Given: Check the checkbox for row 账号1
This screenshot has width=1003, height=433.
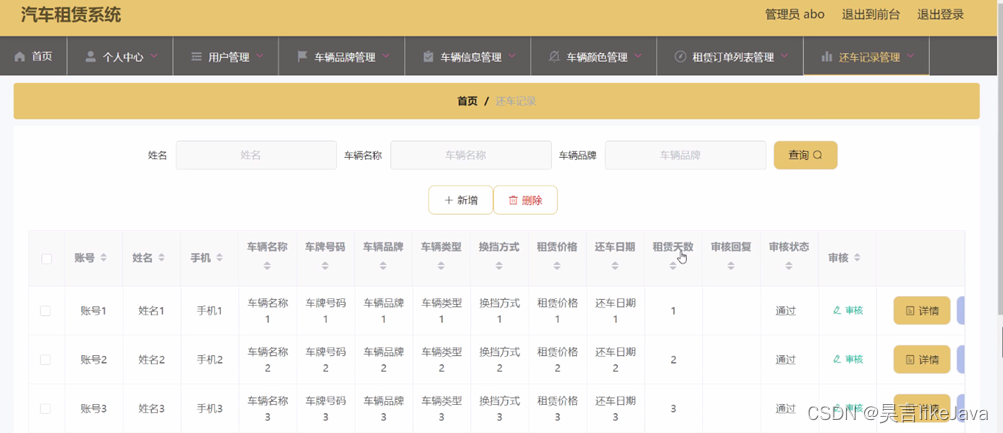Looking at the screenshot, I should point(45,311).
